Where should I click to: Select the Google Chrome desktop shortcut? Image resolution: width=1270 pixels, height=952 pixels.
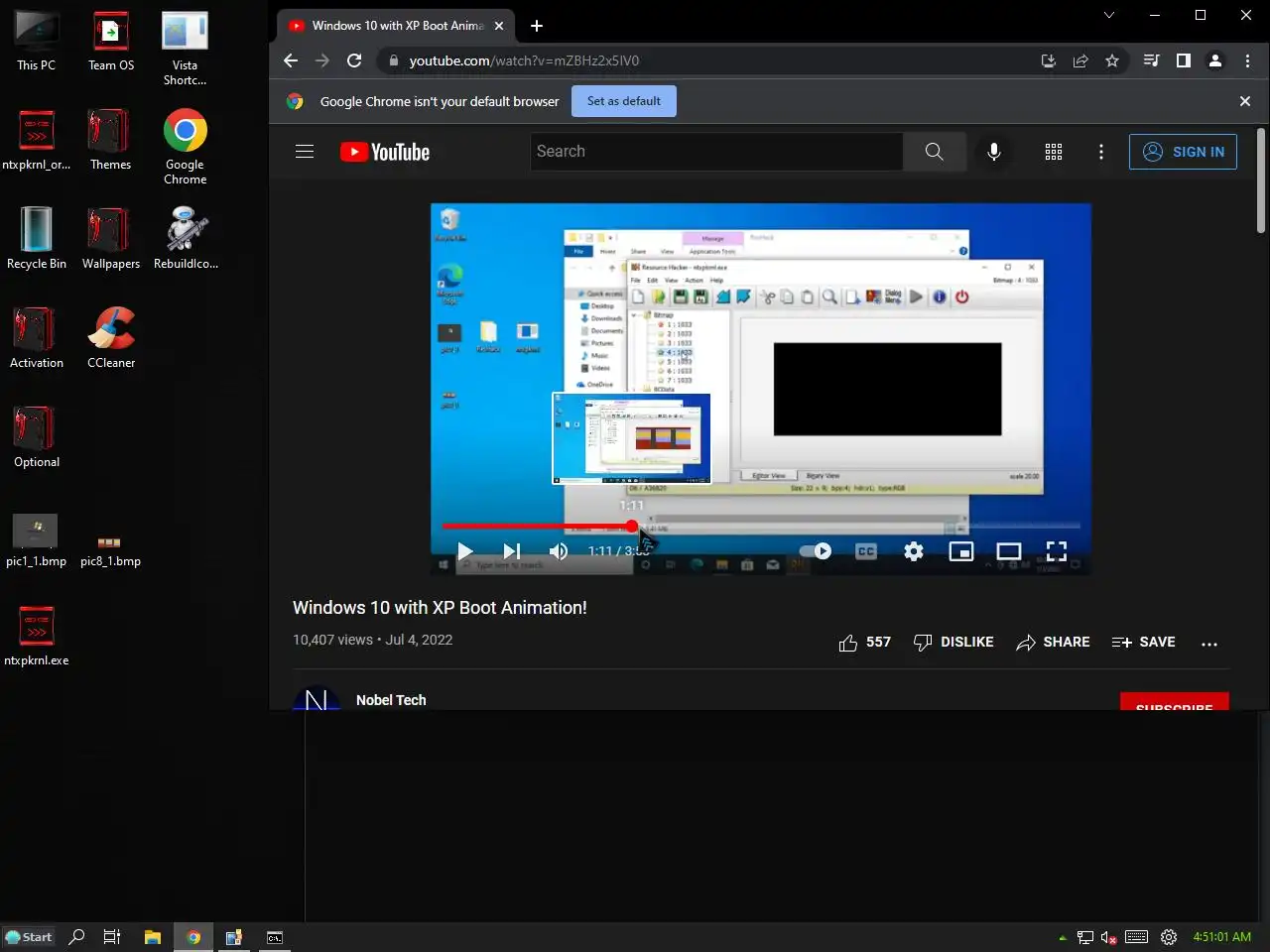click(x=186, y=148)
